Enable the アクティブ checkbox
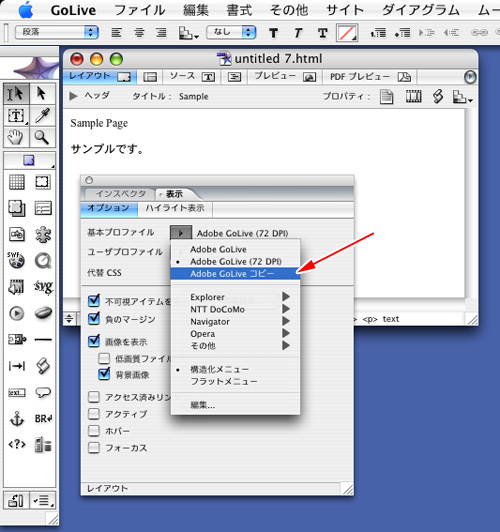Image resolution: width=500 pixels, height=532 pixels. tap(94, 414)
